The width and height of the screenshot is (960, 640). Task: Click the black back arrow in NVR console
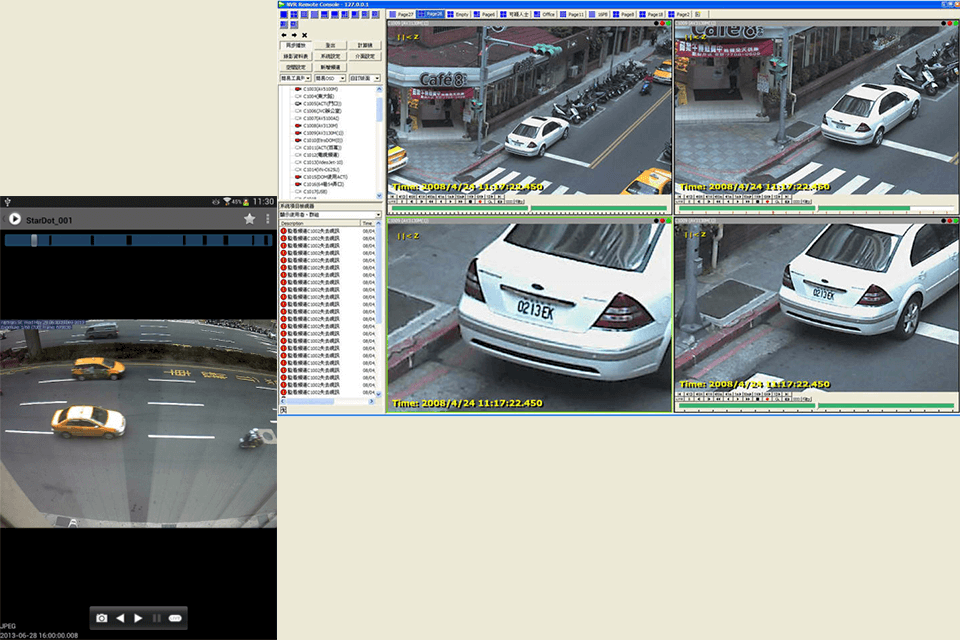point(283,36)
